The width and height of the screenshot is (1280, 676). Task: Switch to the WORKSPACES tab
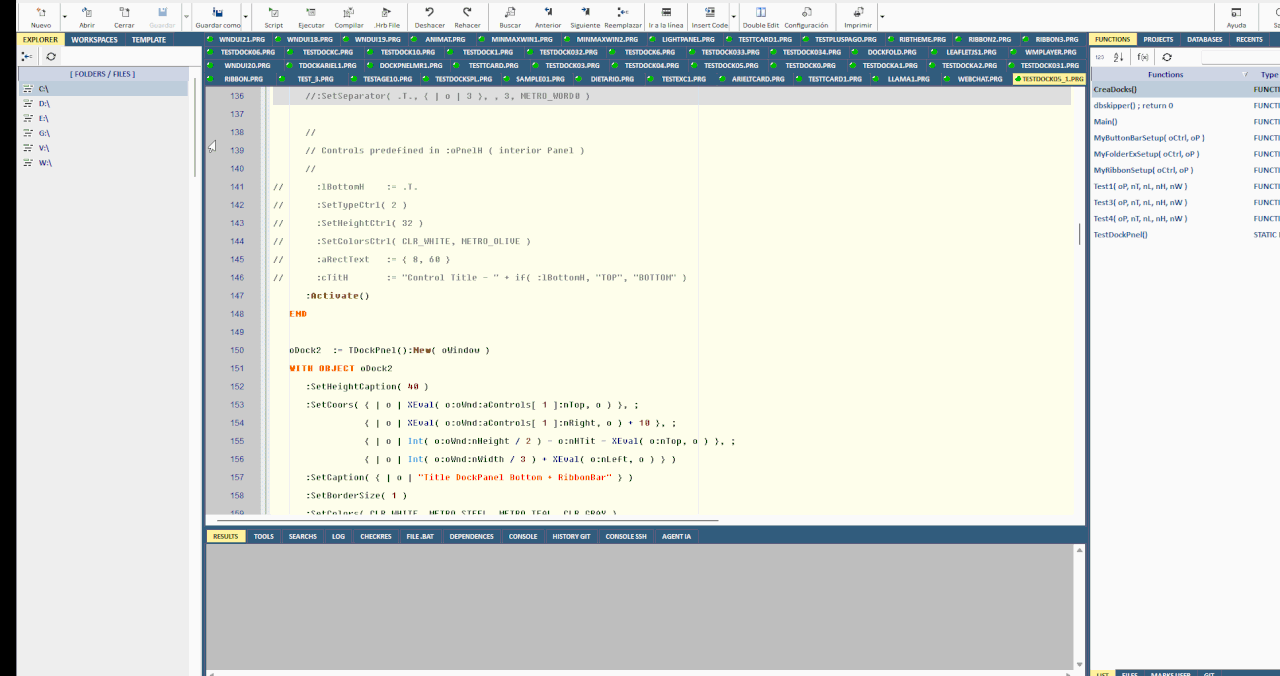pyautogui.click(x=94, y=40)
